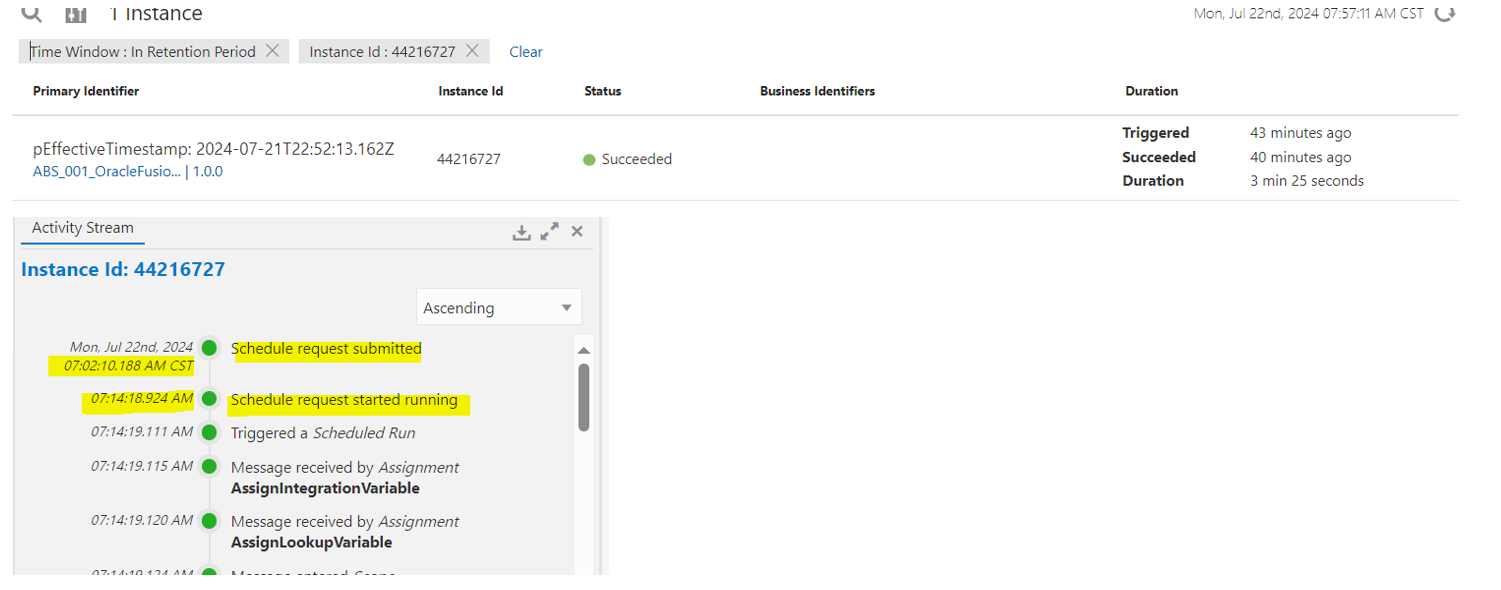Click Clear to remove all filters
Viewport: 1501px width, 590px height.
click(525, 51)
